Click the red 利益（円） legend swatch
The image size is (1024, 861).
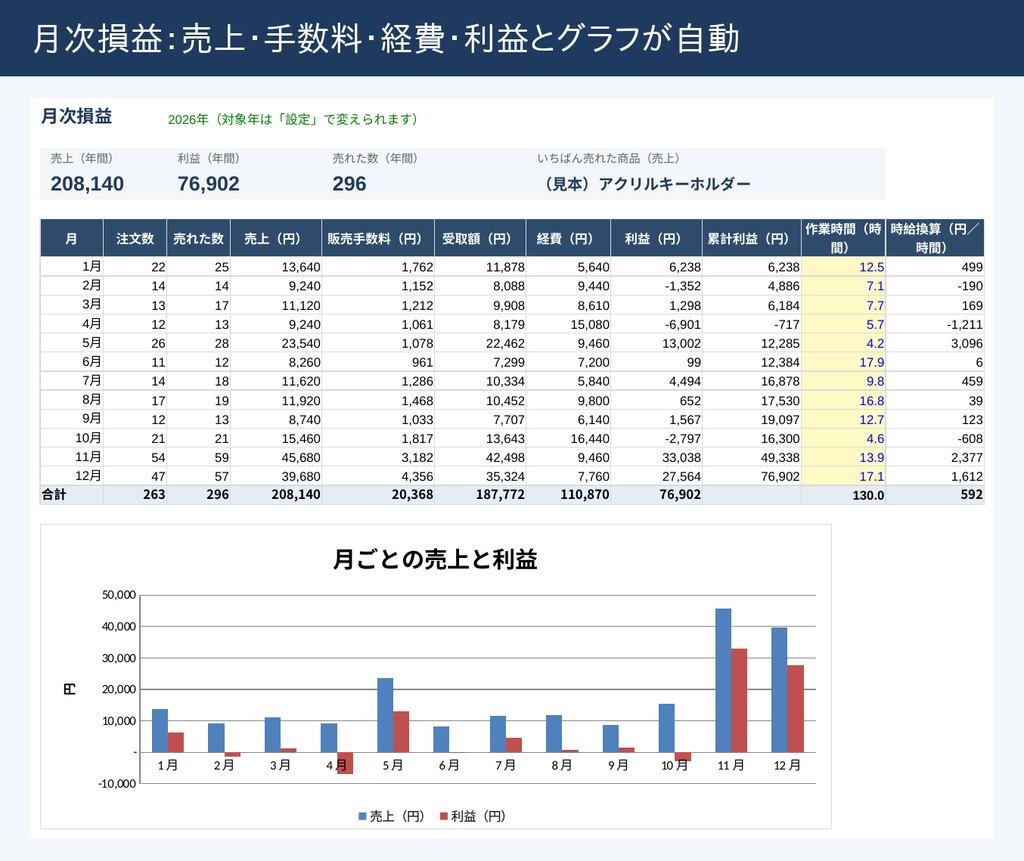pyautogui.click(x=444, y=816)
